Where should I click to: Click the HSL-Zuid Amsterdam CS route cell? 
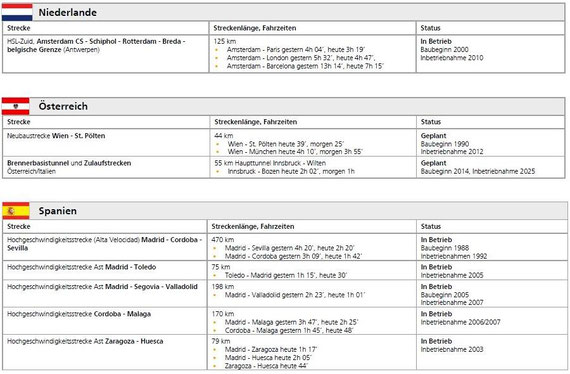click(106, 54)
